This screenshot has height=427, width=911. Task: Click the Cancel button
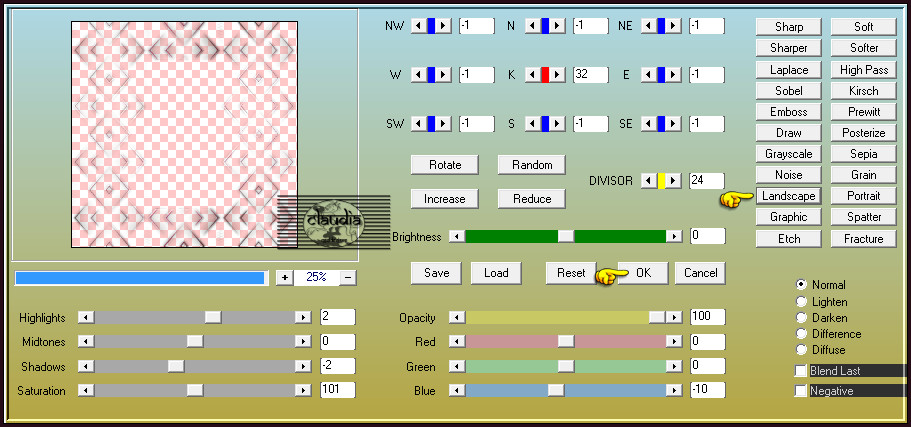point(700,273)
